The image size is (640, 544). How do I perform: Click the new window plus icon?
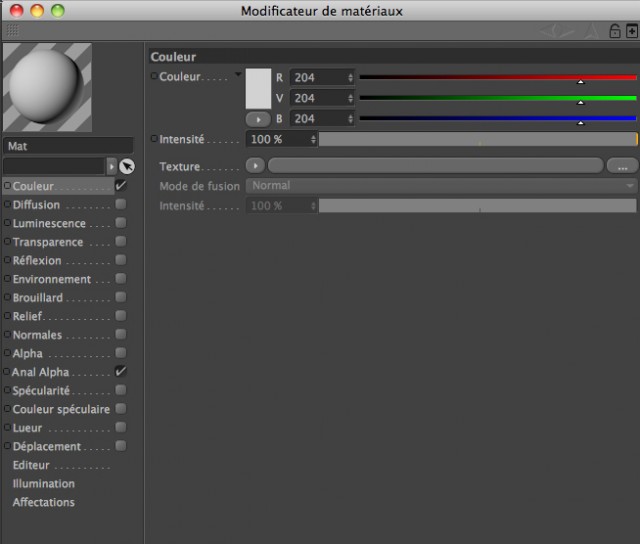coord(631,31)
